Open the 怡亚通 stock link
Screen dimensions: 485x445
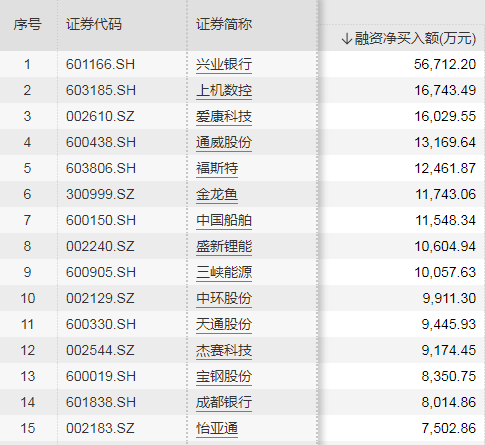(x=217, y=428)
